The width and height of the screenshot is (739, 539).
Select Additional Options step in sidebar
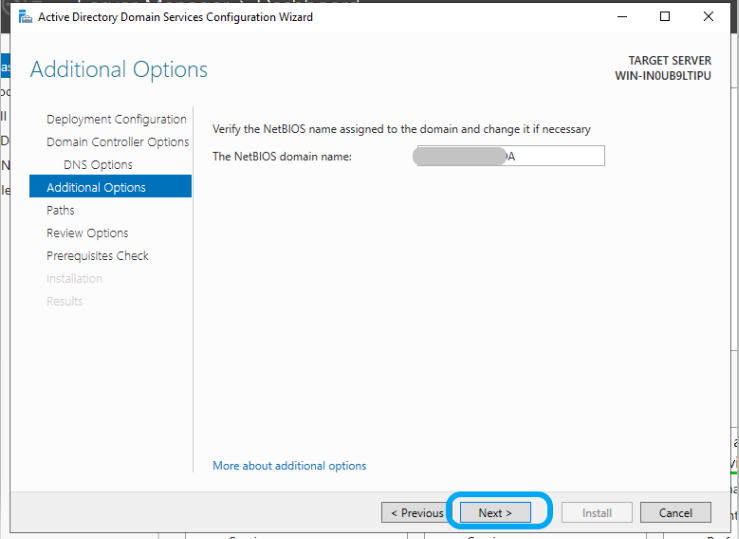[x=110, y=187]
